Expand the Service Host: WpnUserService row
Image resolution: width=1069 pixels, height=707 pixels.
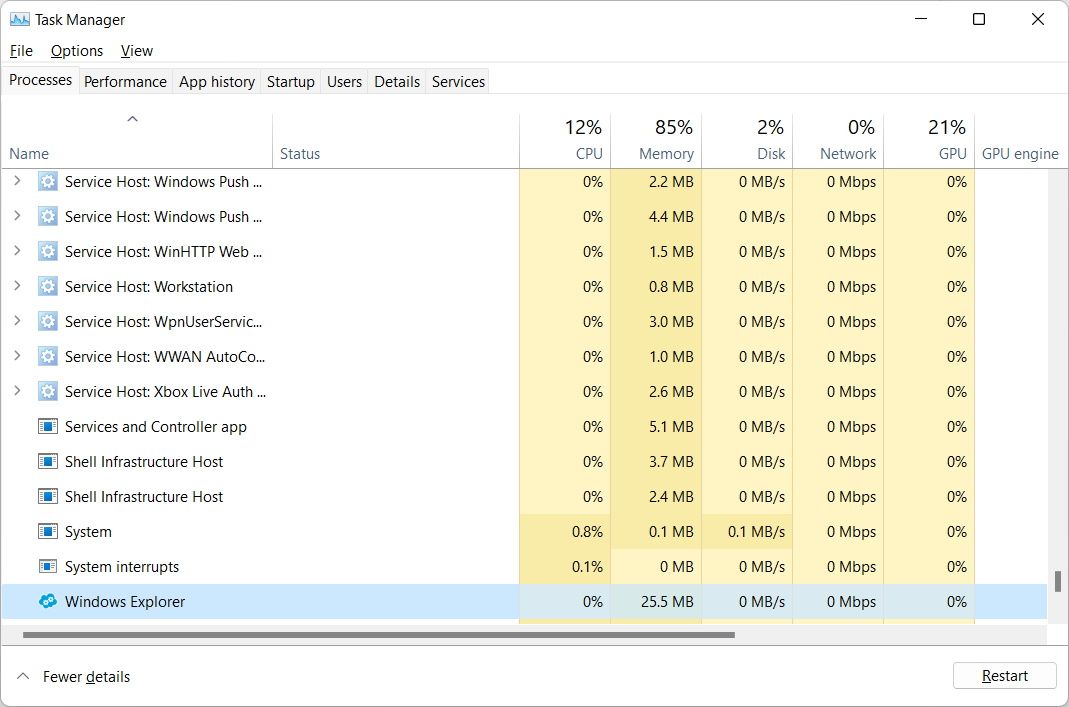coord(18,320)
